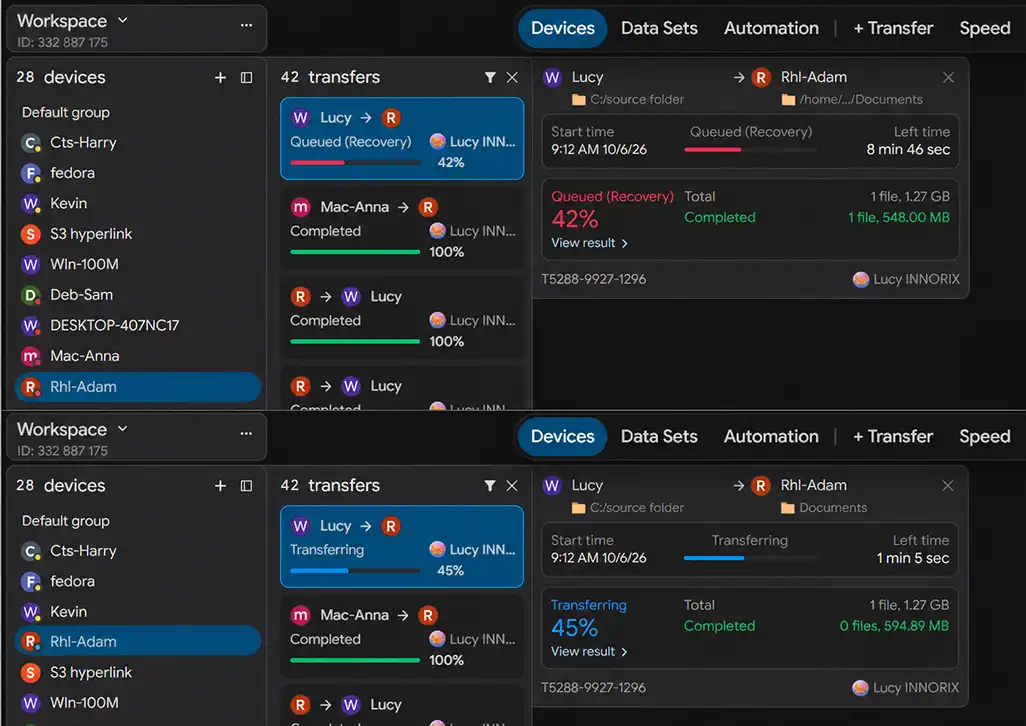The height and width of the screenshot is (726, 1026).
Task: Click '1 min 5 sec' left time
Action: [913, 558]
